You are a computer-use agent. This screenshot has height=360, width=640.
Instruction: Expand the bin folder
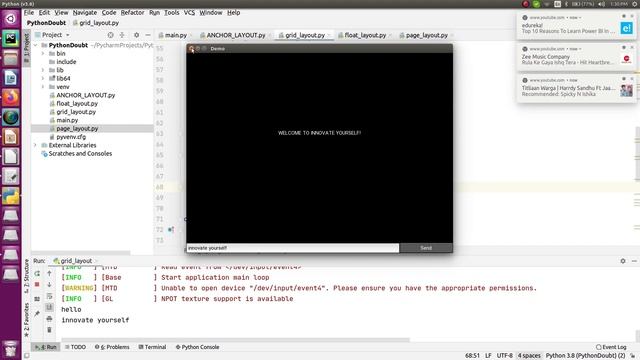[x=43, y=53]
